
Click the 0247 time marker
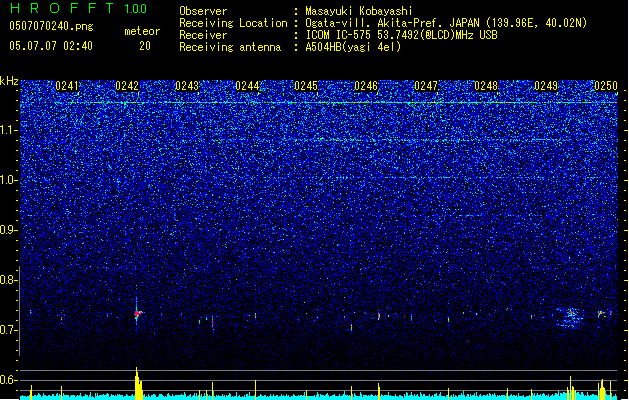(426, 86)
